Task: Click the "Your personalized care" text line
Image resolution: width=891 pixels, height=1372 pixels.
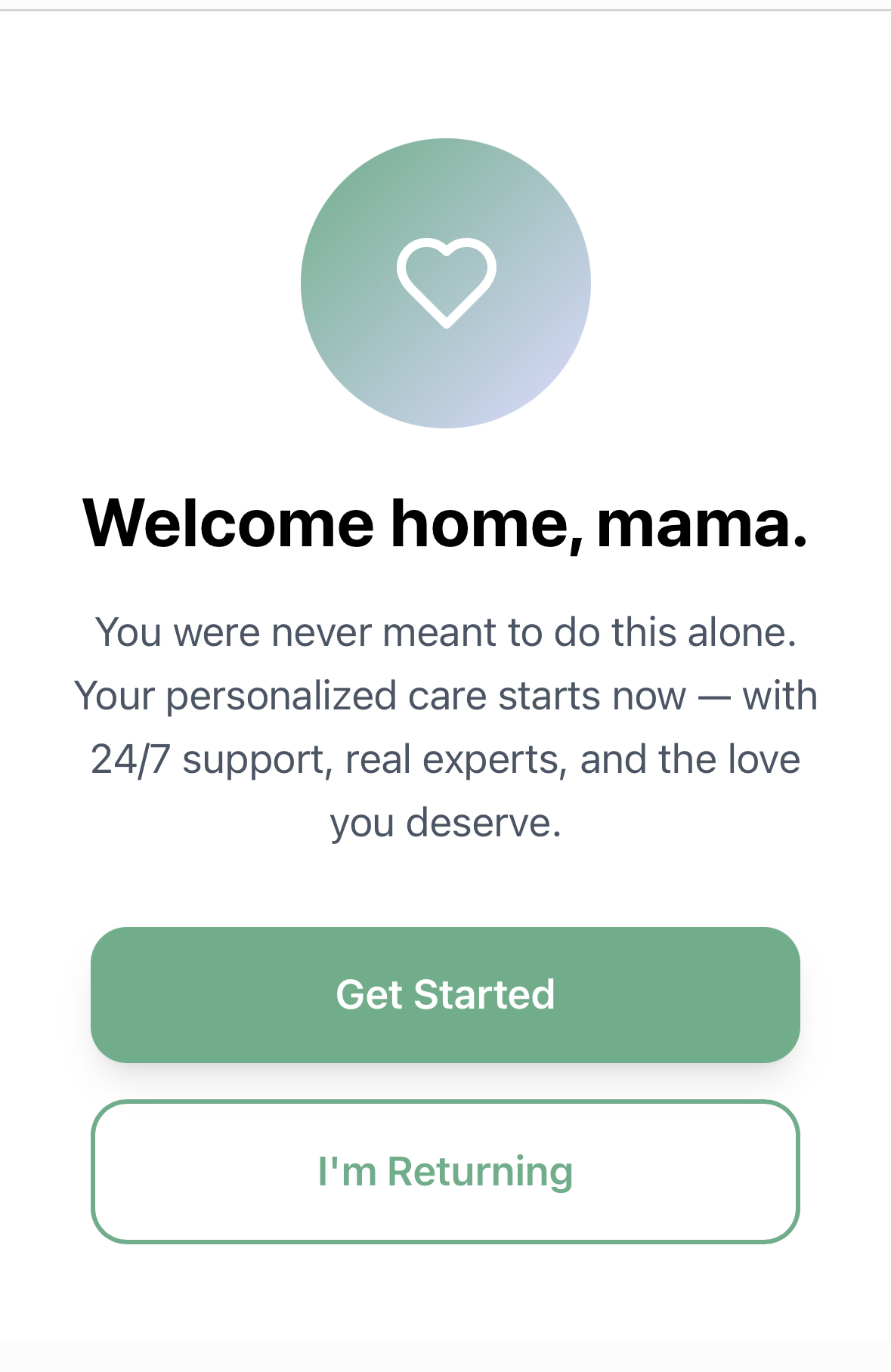Action: point(234,696)
